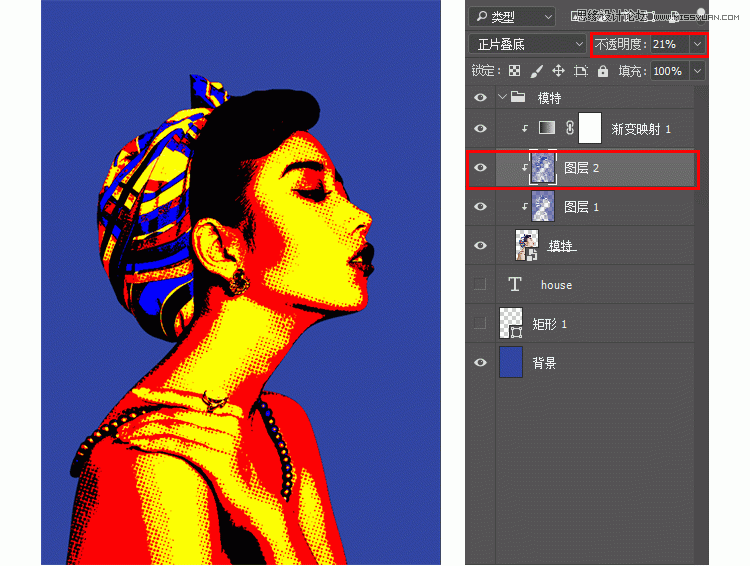750x566 pixels.
Task: Click the 图层 2 layer thumbnail
Action: pyautogui.click(x=543, y=167)
